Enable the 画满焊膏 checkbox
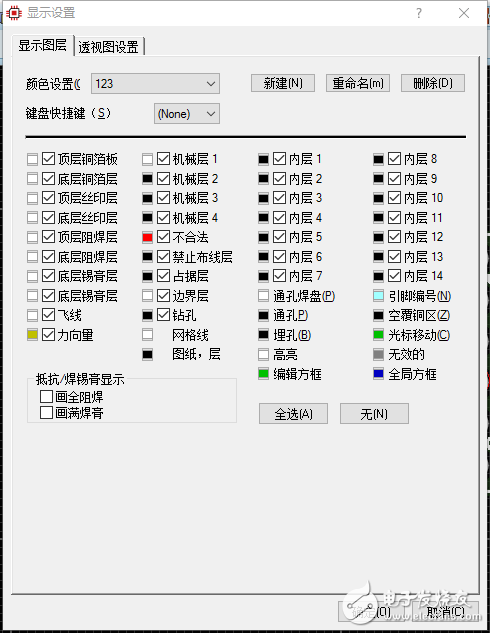Viewport: 490px width, 633px height. click(46, 413)
